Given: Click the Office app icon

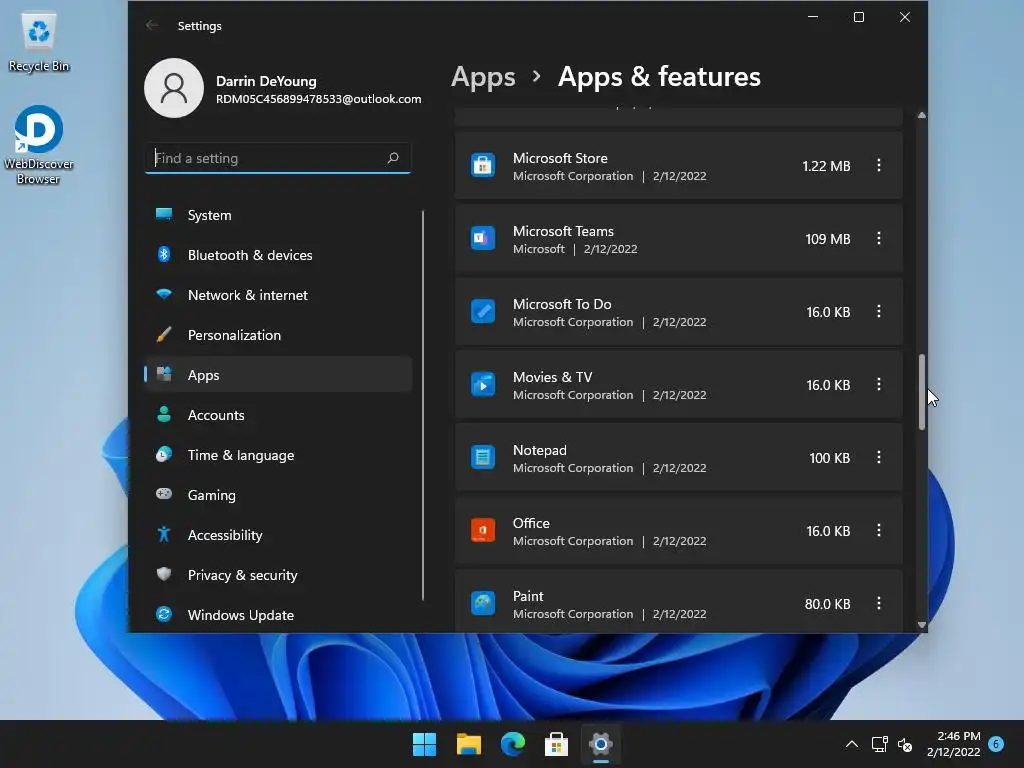Looking at the screenshot, I should [x=483, y=530].
